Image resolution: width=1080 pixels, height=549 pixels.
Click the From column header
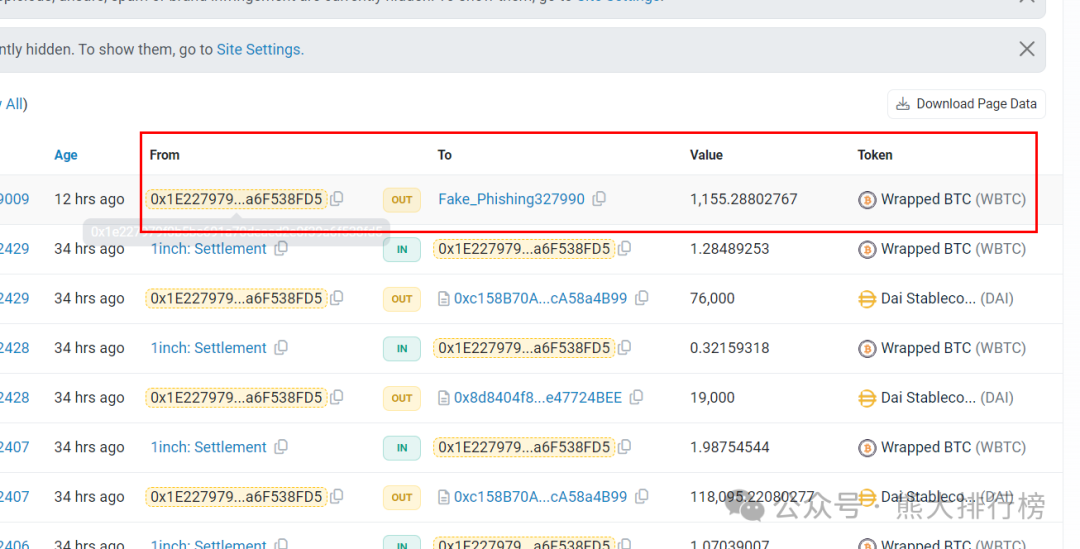(165, 155)
